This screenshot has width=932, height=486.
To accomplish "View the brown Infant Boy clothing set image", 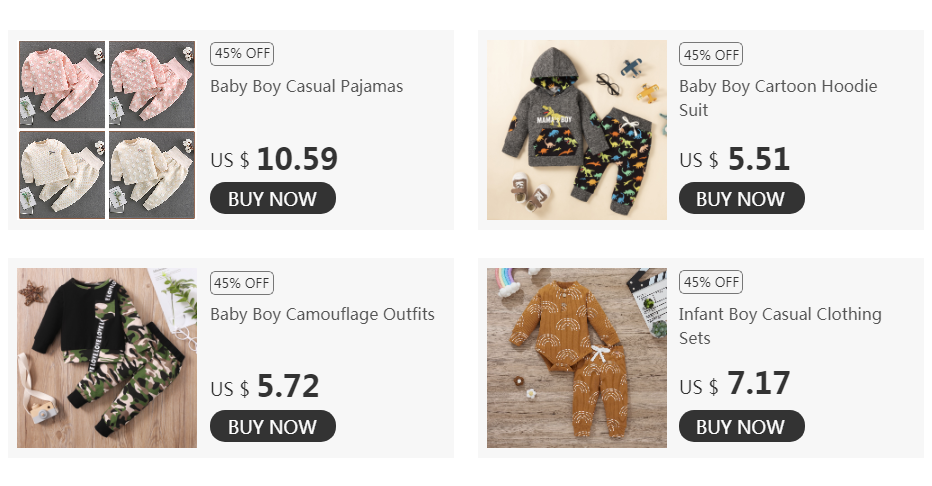I will pos(576,358).
